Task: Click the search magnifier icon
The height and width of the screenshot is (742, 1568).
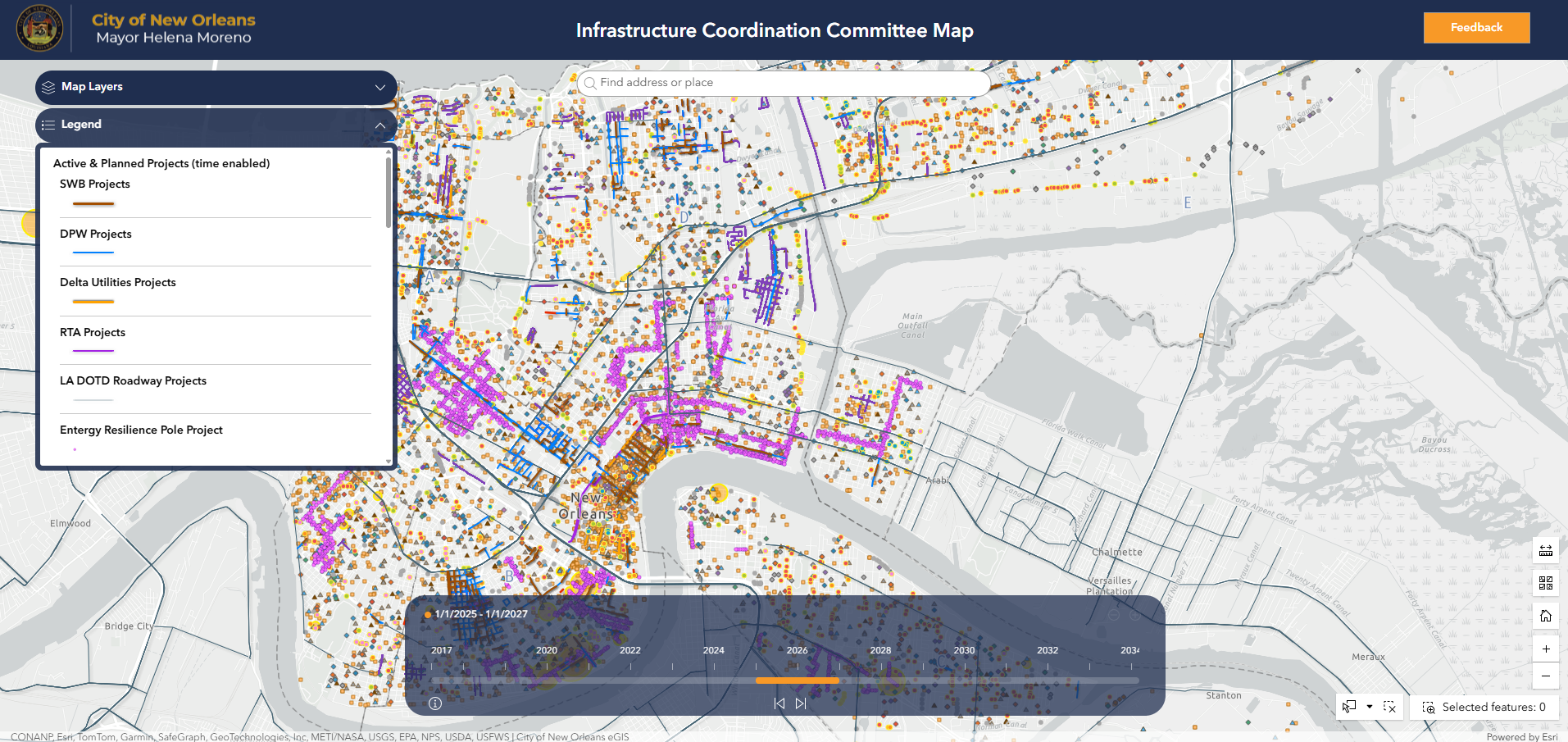Action: click(x=589, y=83)
